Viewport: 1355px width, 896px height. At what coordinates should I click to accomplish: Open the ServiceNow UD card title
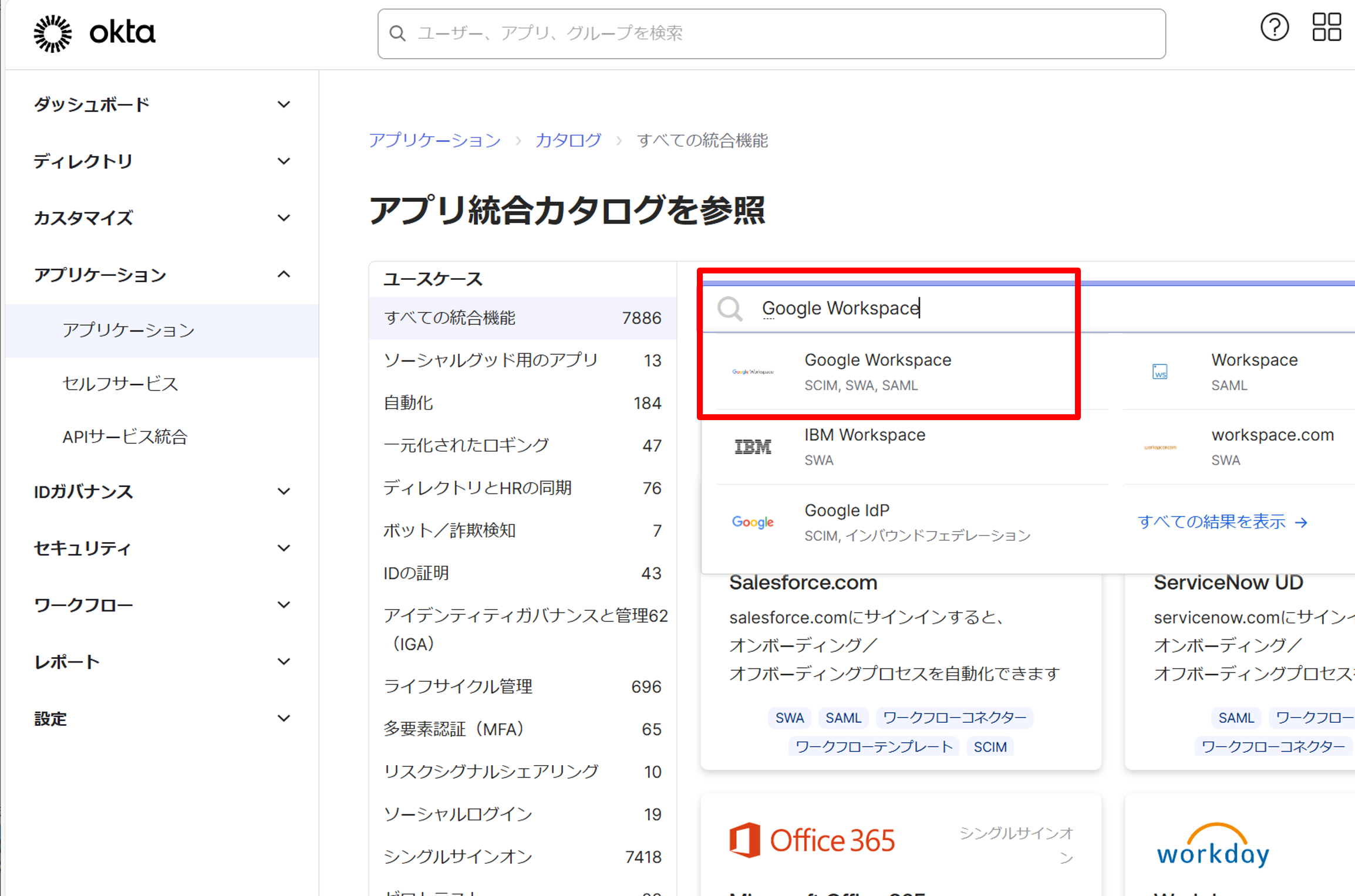click(x=1228, y=583)
